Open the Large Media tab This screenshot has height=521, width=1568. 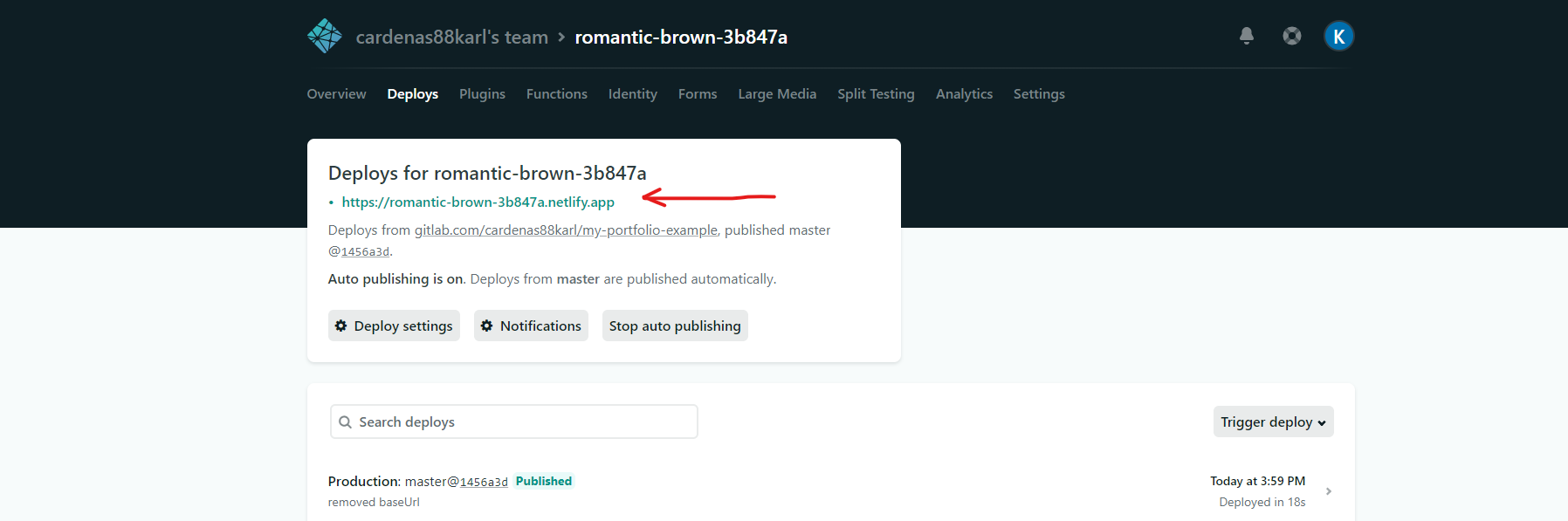[x=777, y=93]
